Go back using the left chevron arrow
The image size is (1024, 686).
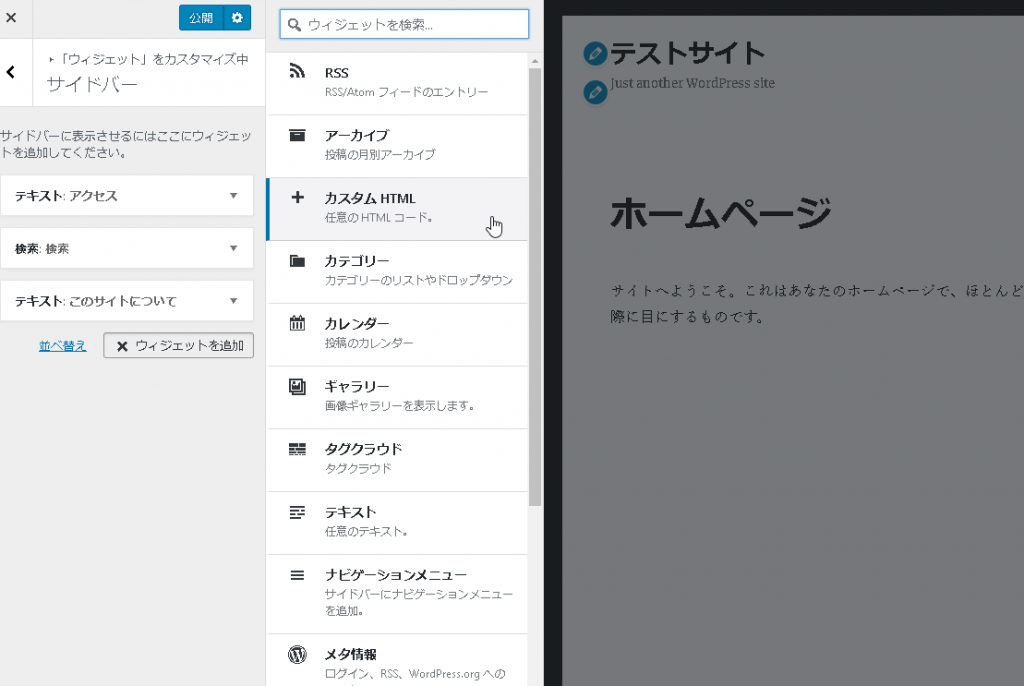click(11, 72)
